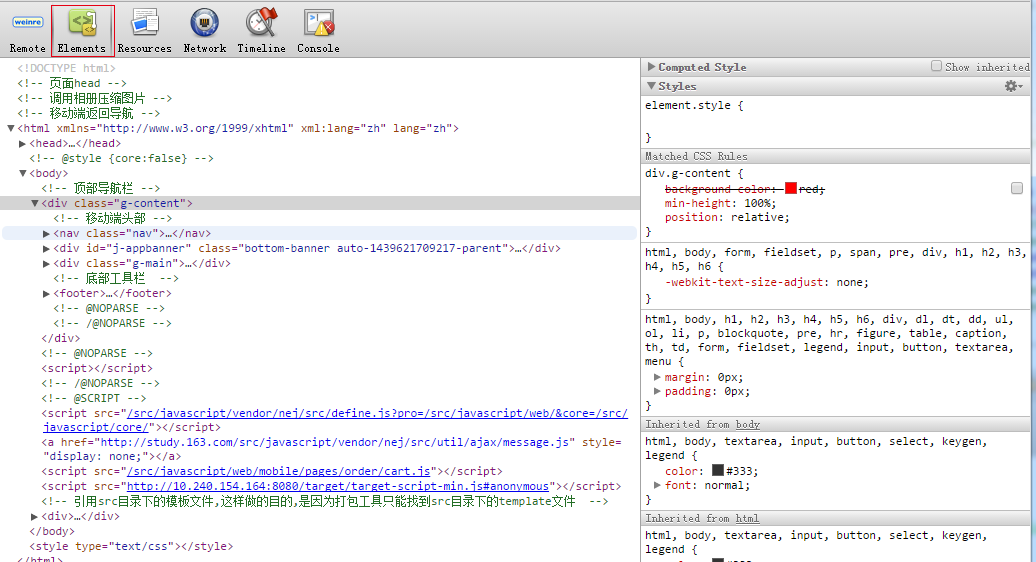The width and height of the screenshot is (1036, 562).
Task: Expand the div g-main node
Action: (x=46, y=263)
